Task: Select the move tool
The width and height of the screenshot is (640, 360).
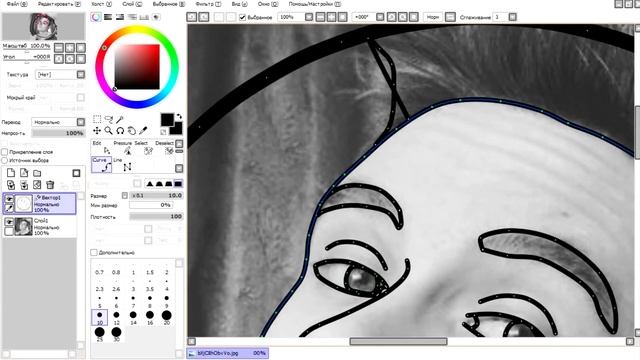Action: (x=97, y=131)
